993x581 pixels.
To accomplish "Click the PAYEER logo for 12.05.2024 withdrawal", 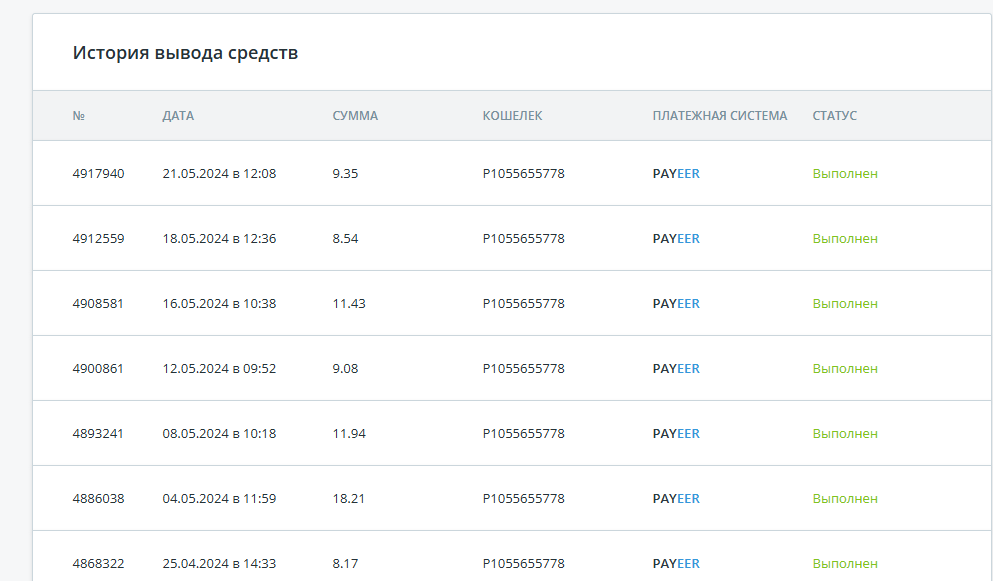I will [x=676, y=369].
